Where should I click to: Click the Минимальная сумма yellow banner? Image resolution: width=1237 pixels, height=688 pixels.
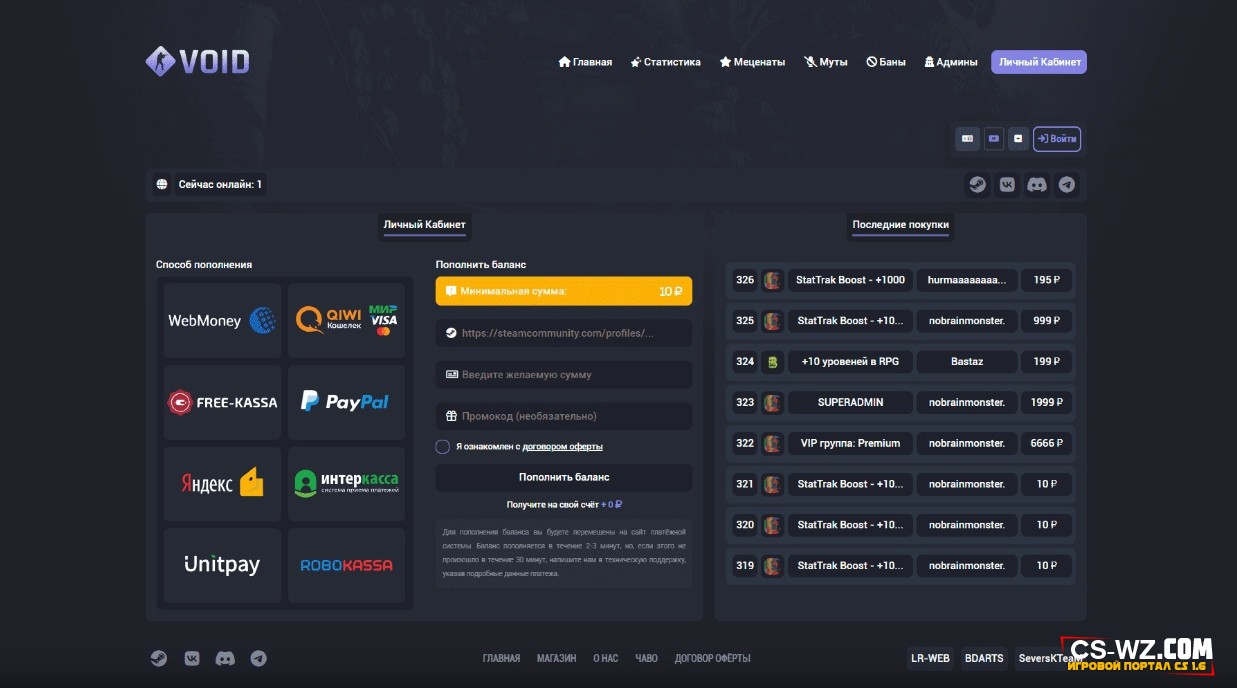pos(564,291)
